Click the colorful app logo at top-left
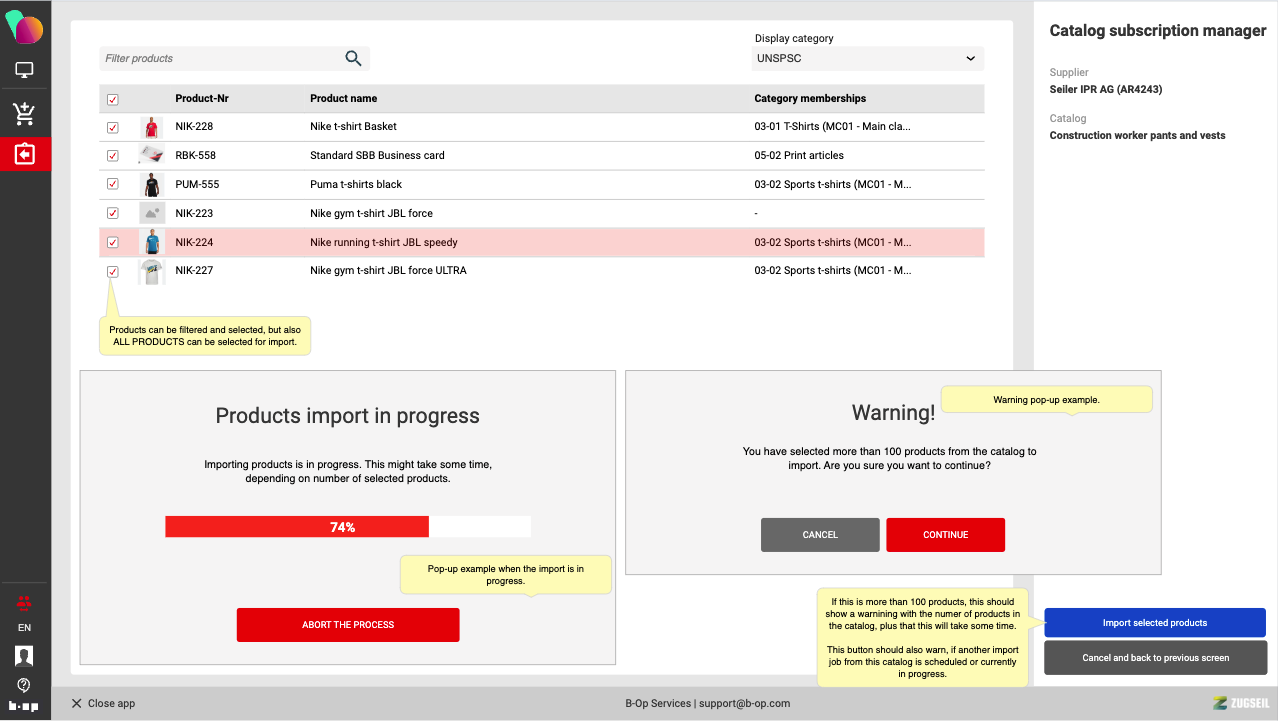1278x721 pixels. pyautogui.click(x=25, y=27)
